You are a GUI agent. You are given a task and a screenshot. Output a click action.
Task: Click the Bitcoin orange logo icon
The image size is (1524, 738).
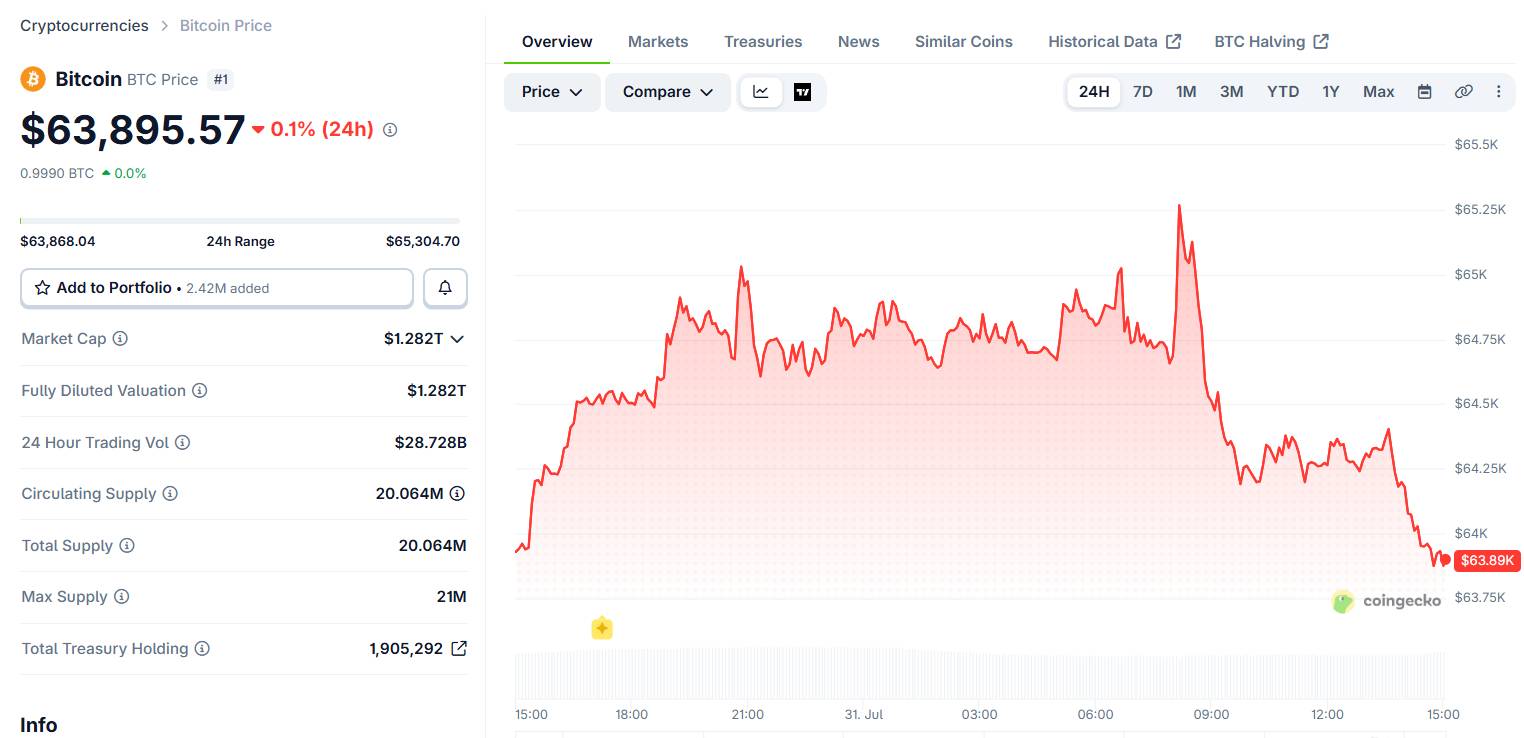point(33,79)
